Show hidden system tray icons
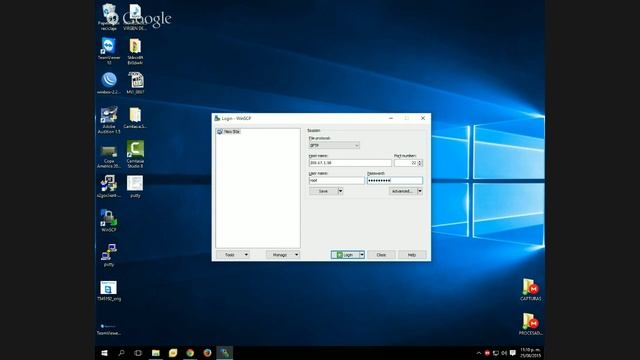Screen dimensions: 640x360 [479, 353]
